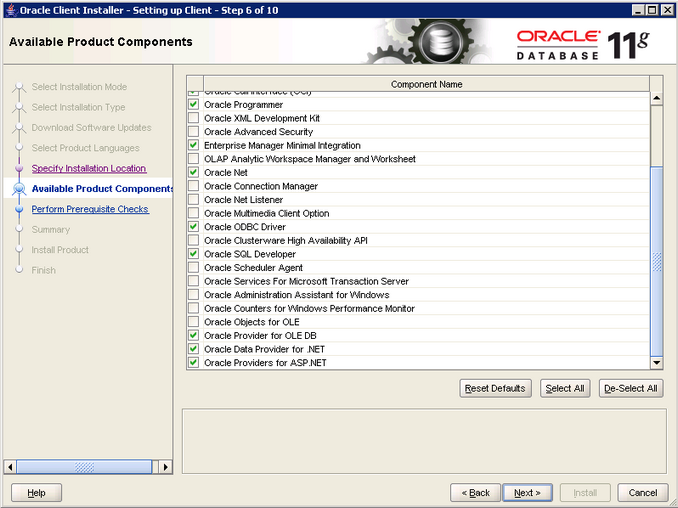
Task: Proceed with the Next button
Action: [527, 492]
